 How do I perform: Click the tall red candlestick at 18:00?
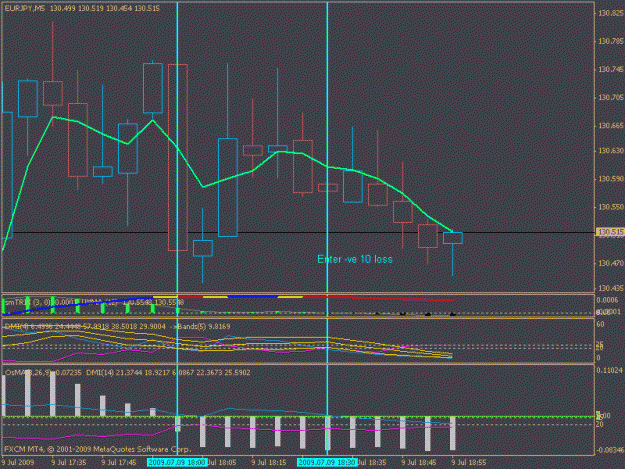178,157
